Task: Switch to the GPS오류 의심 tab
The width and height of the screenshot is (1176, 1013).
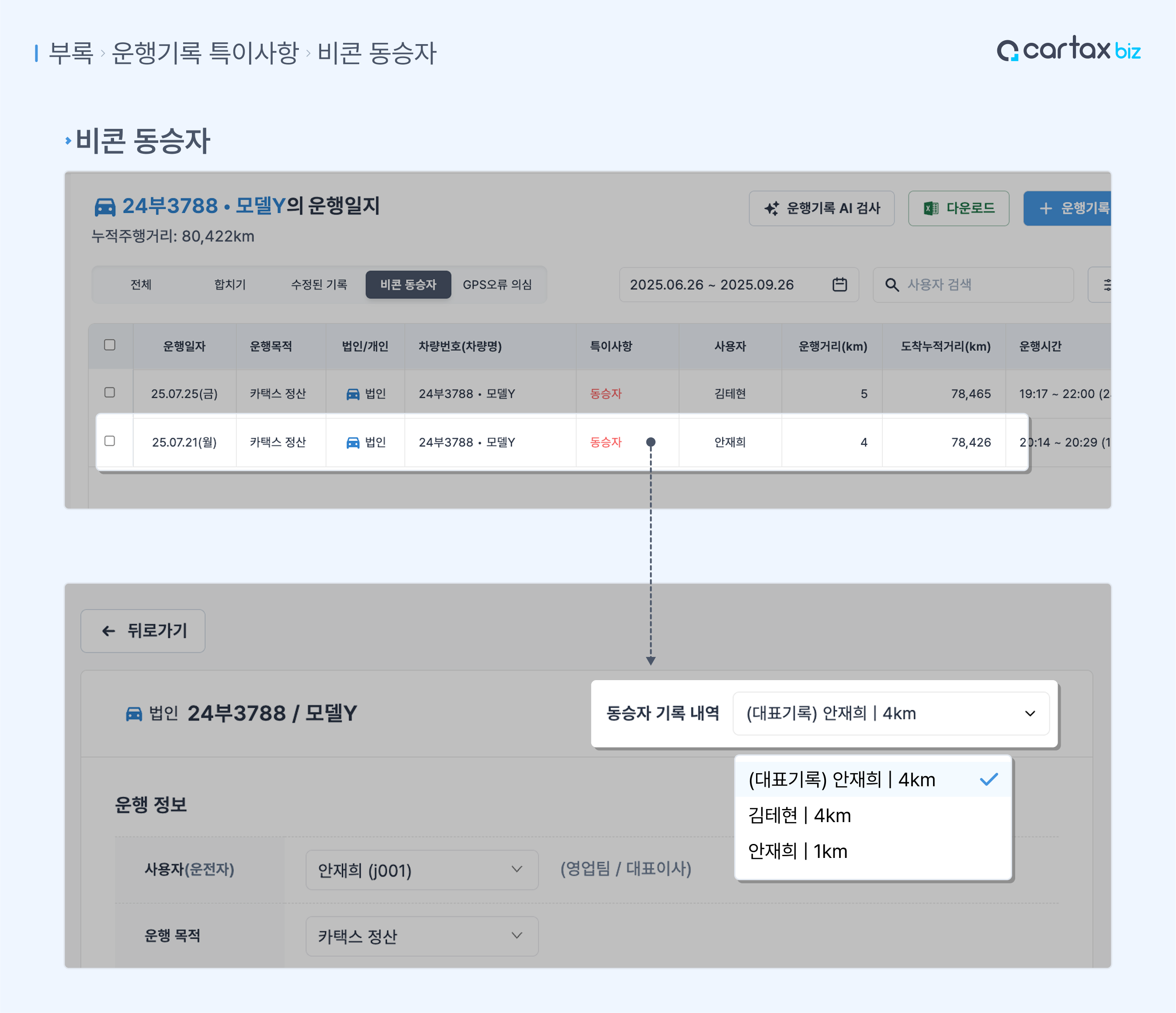Action: pos(497,285)
